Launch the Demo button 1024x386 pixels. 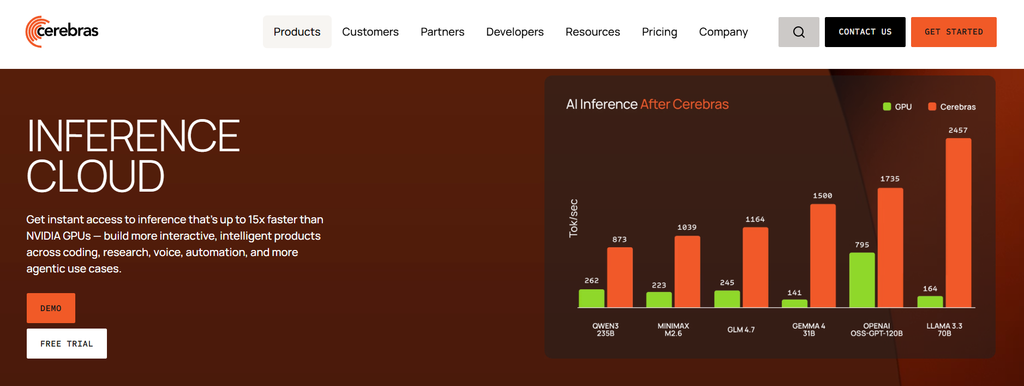pos(51,308)
